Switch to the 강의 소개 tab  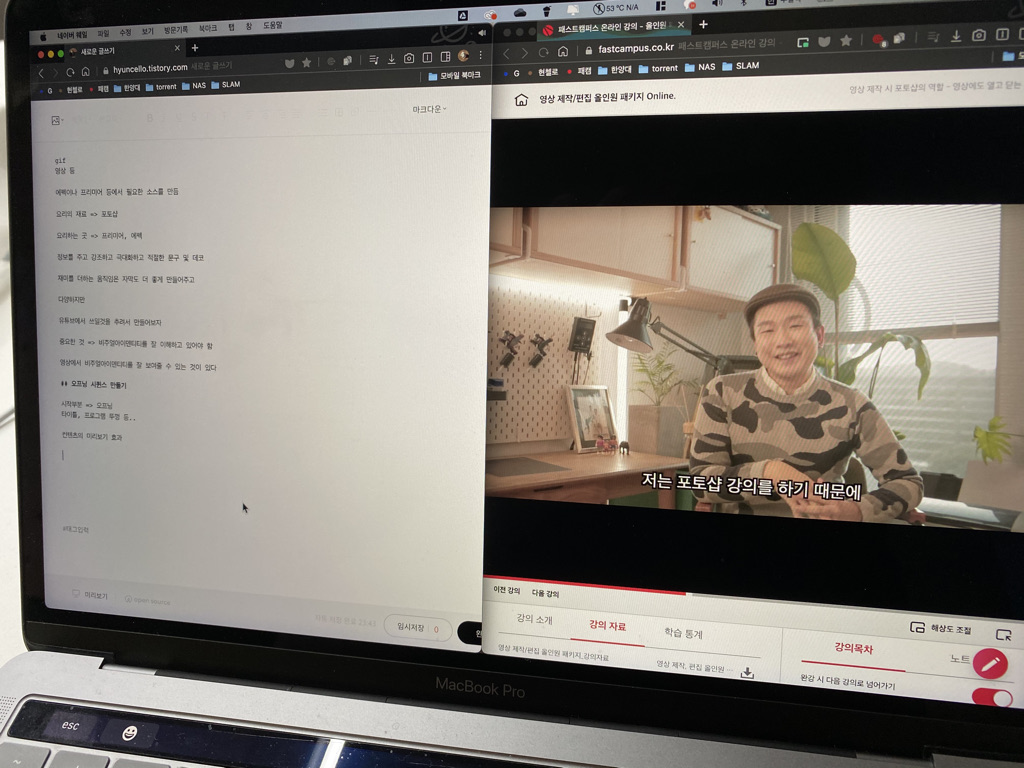point(534,618)
